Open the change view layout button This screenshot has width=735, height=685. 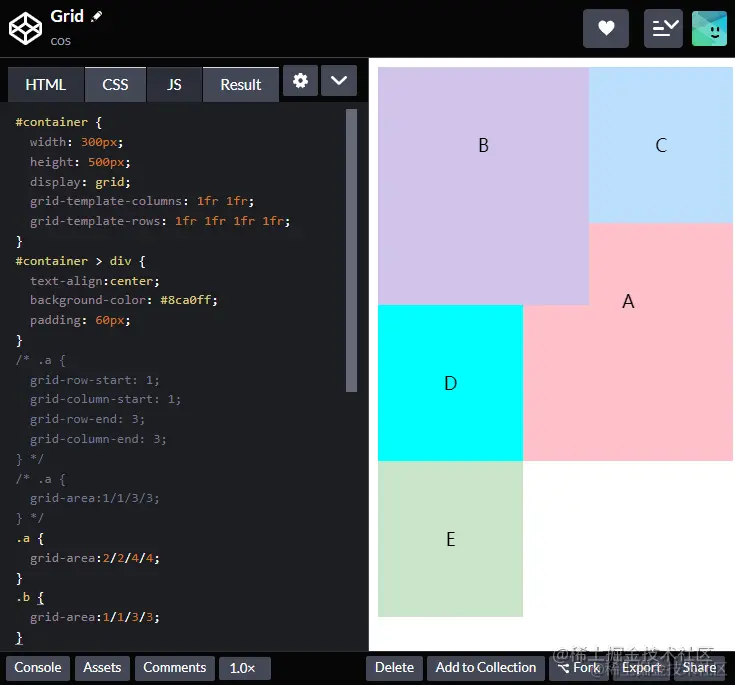663,28
